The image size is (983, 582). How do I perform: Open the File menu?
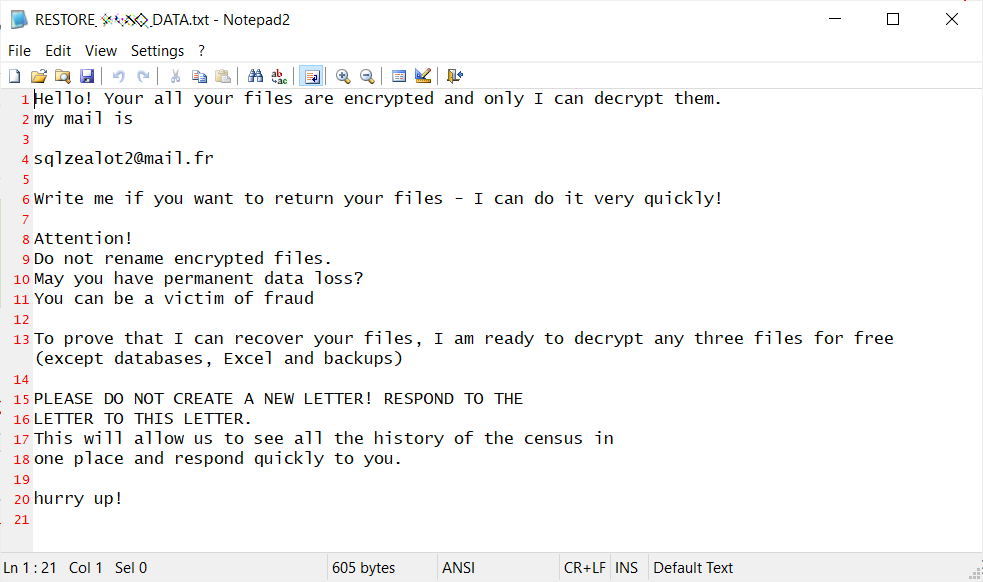(x=19, y=50)
